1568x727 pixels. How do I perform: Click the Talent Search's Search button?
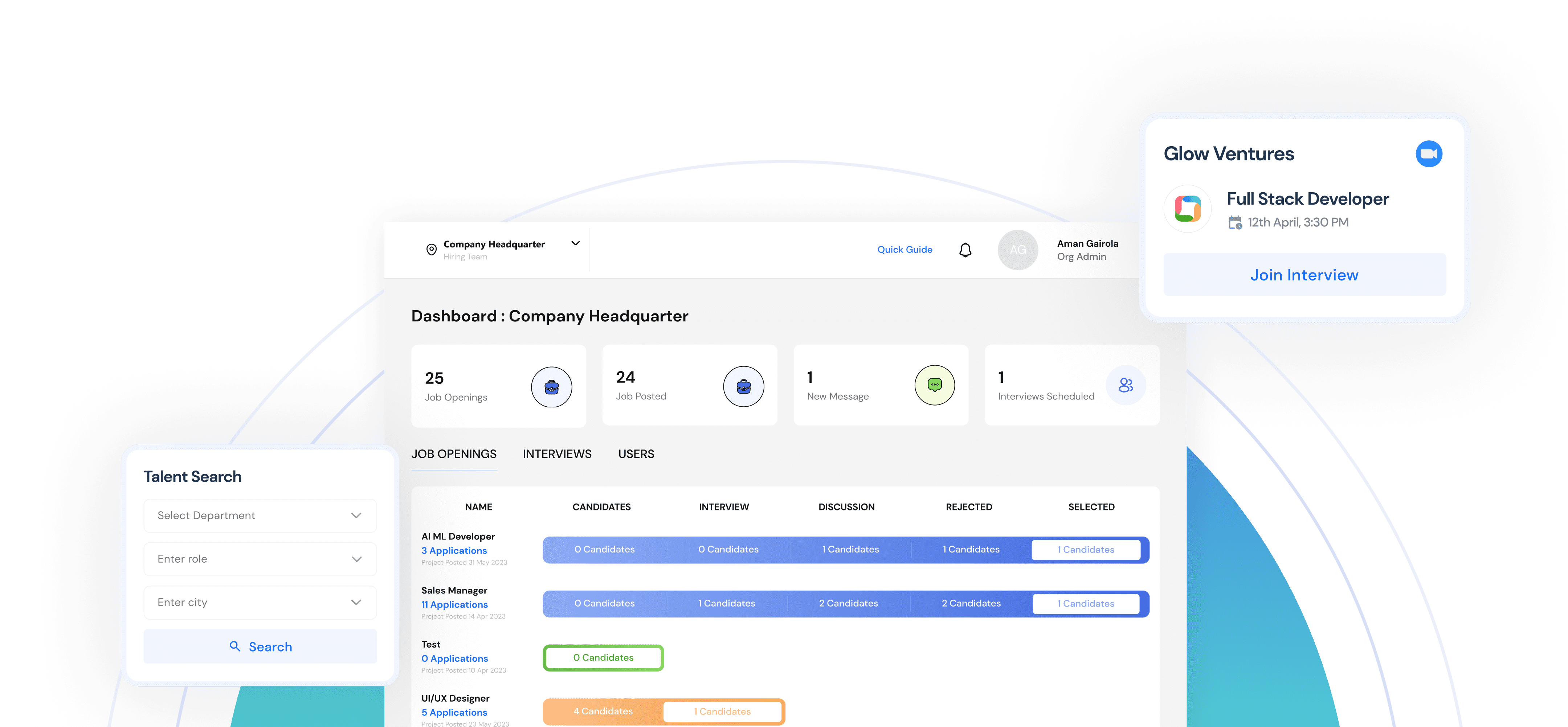point(260,646)
